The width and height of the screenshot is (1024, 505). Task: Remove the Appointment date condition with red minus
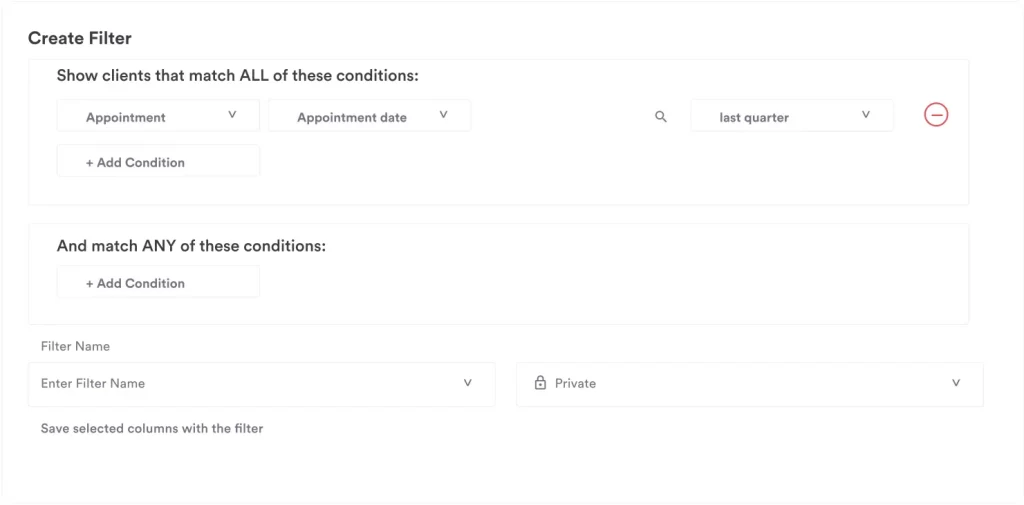coord(936,115)
